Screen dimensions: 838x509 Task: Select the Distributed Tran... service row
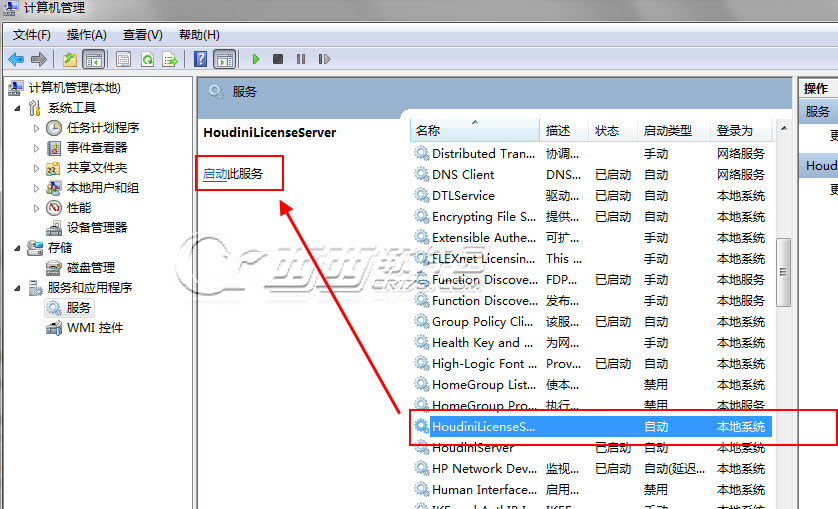pos(592,153)
